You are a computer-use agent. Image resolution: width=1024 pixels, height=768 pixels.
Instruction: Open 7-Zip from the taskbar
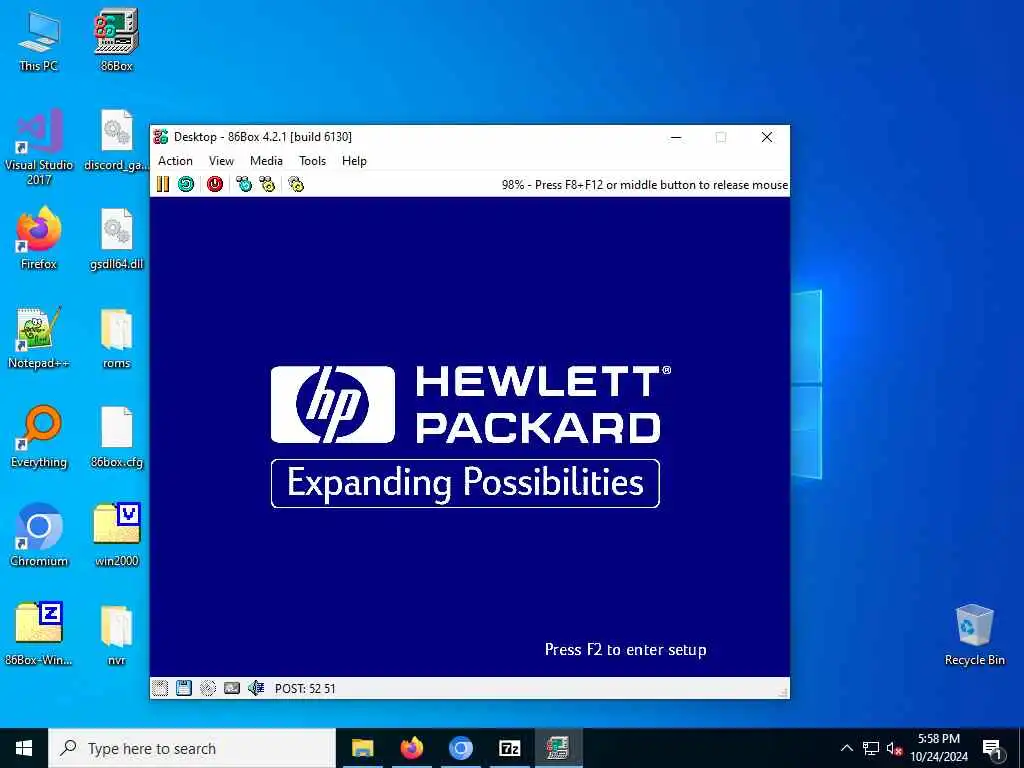(509, 748)
